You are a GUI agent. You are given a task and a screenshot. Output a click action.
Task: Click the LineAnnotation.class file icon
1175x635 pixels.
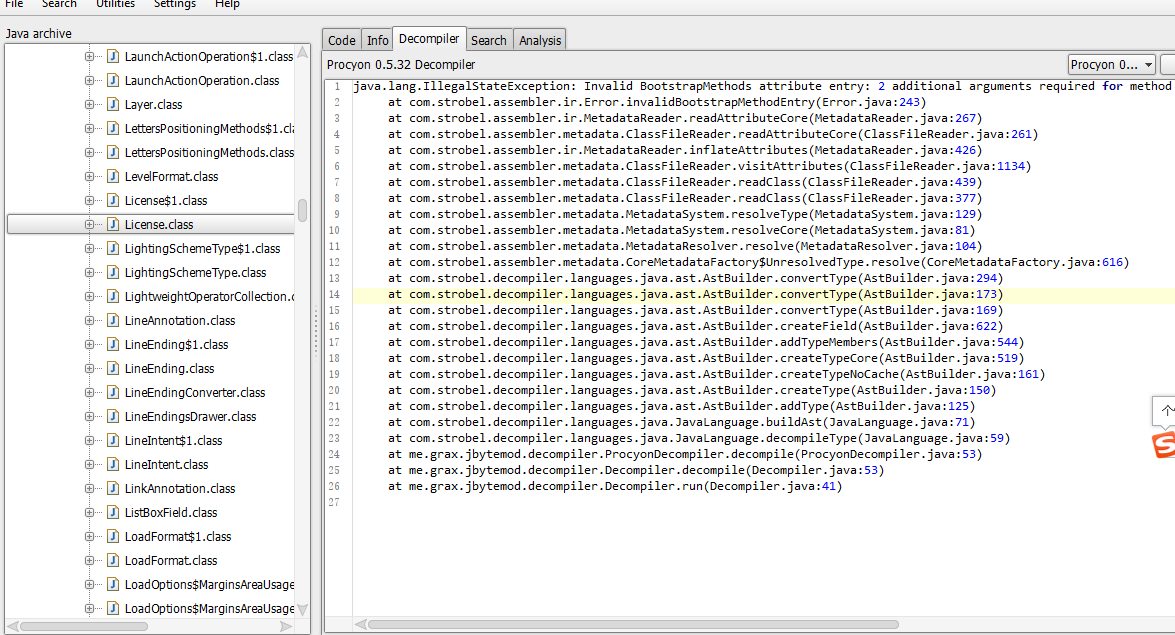tap(113, 320)
